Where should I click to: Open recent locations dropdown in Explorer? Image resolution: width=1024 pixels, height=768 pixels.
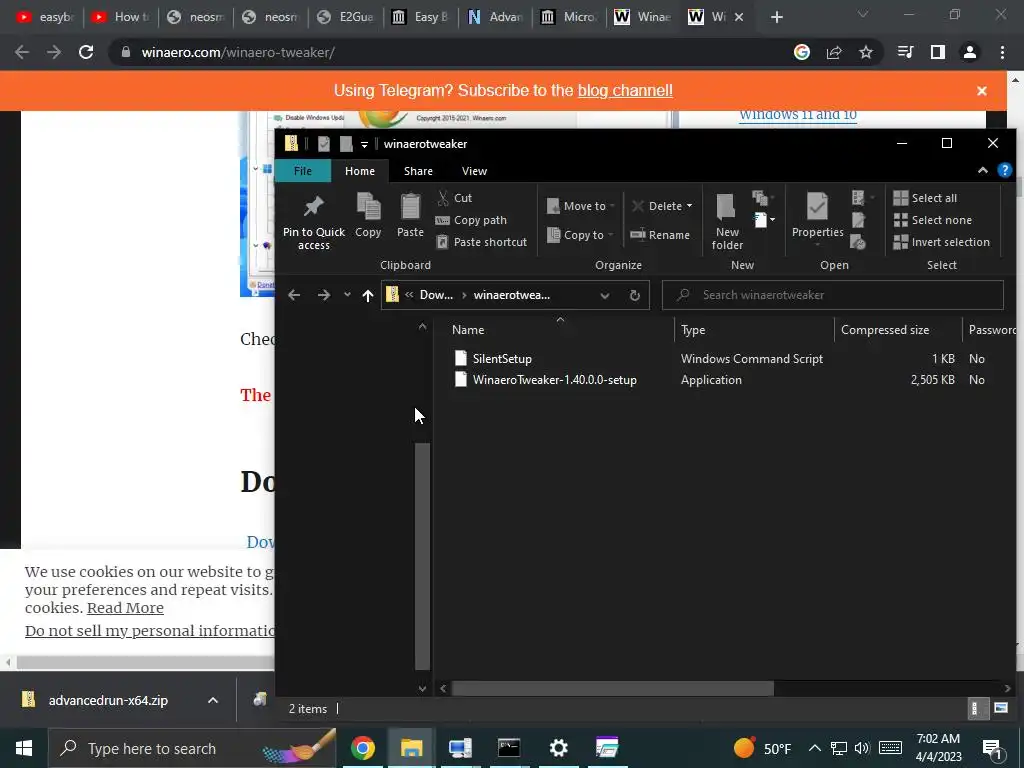coord(347,295)
